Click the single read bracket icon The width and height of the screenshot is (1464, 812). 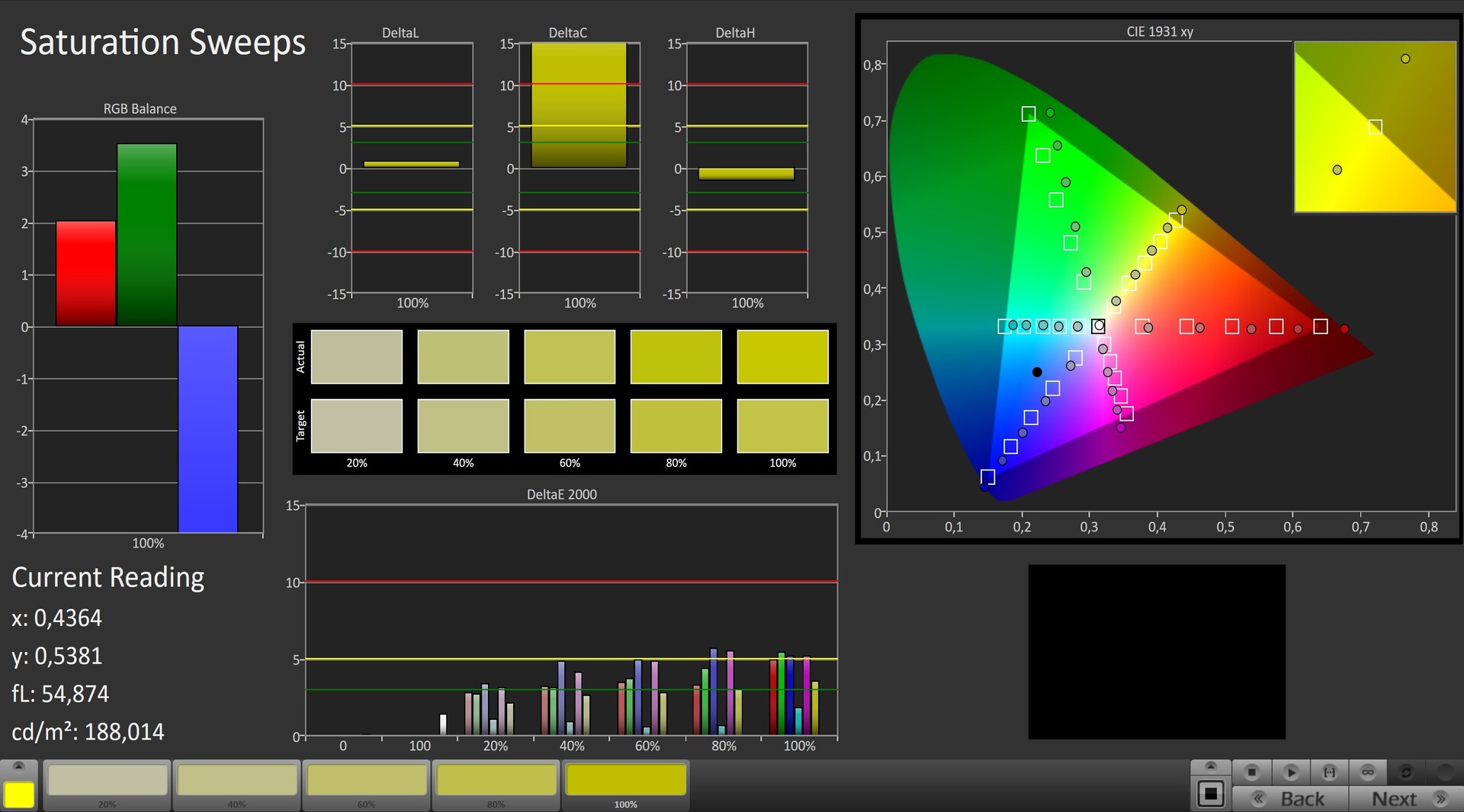click(1329, 772)
